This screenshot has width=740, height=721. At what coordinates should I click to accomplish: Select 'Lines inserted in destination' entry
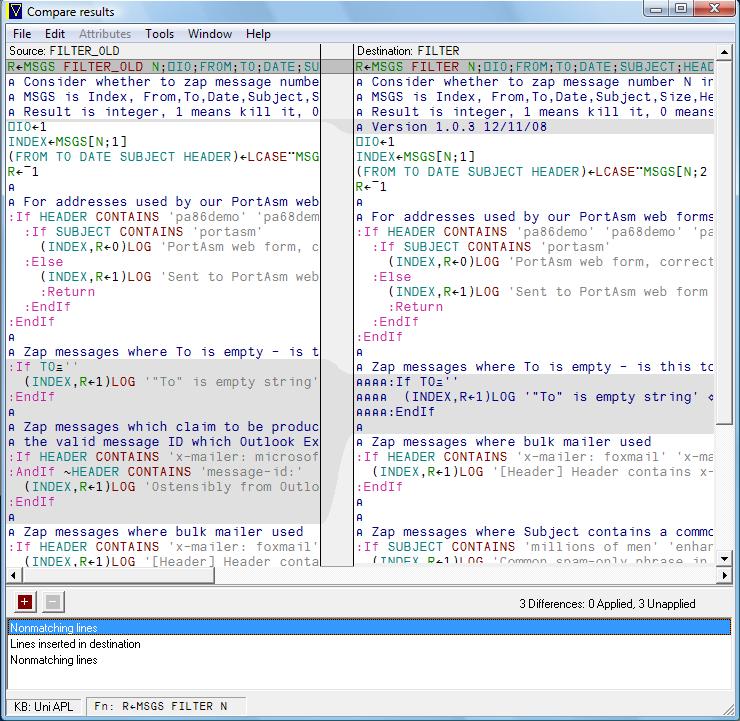pyautogui.click(x=75, y=644)
